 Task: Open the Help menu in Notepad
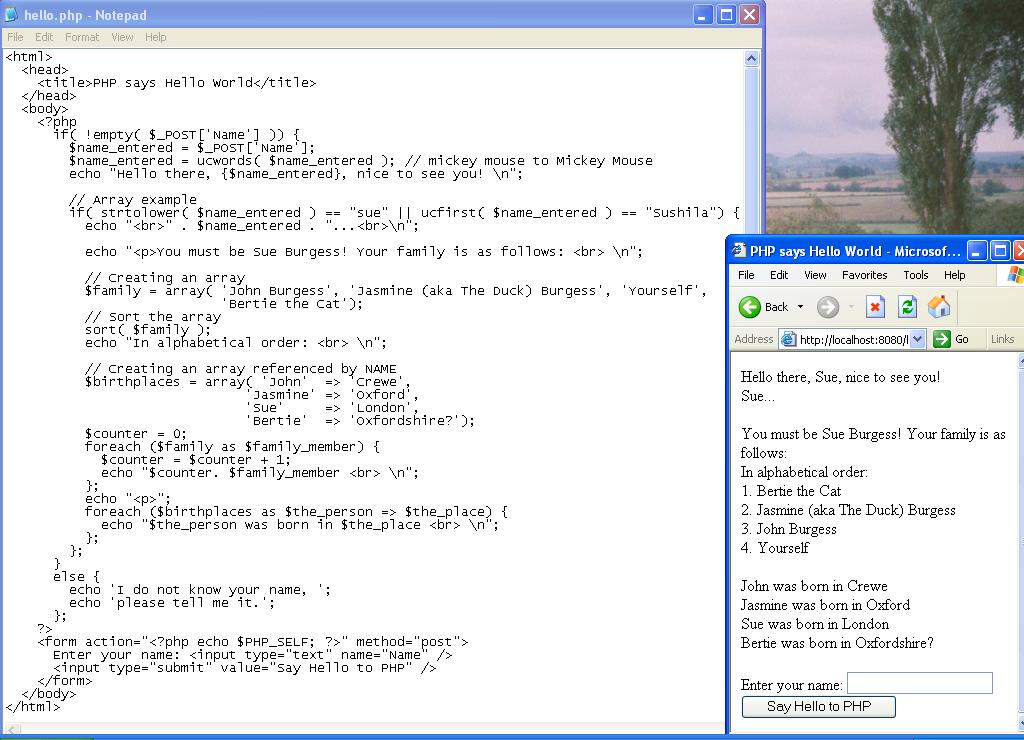pos(155,37)
